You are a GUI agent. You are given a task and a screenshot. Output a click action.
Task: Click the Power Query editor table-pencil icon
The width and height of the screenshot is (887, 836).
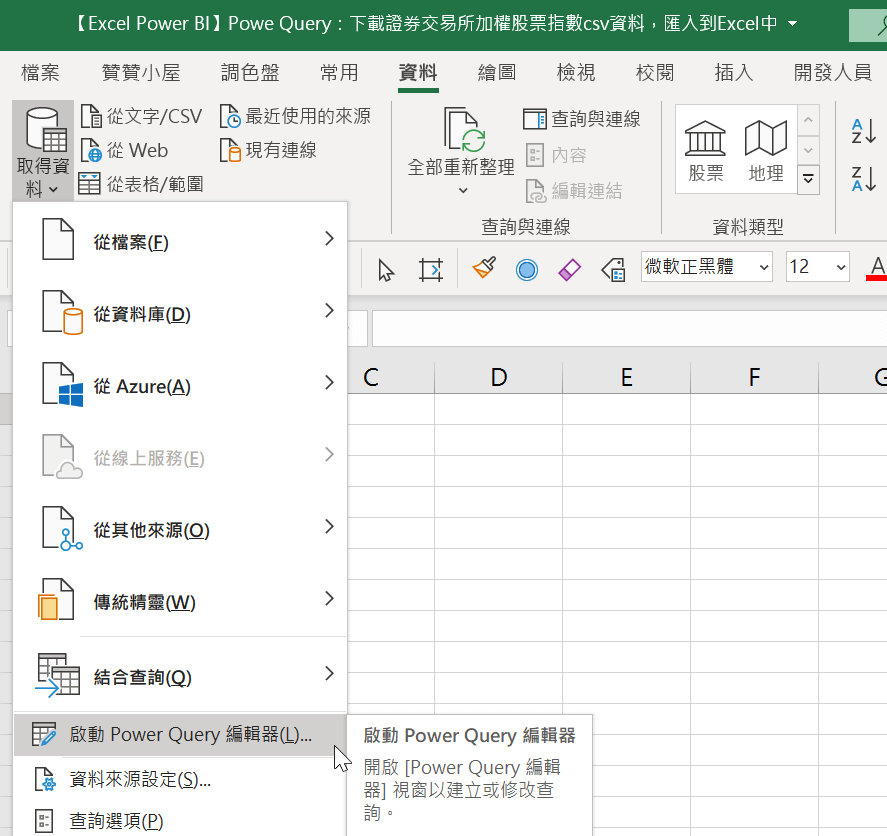pyautogui.click(x=44, y=734)
